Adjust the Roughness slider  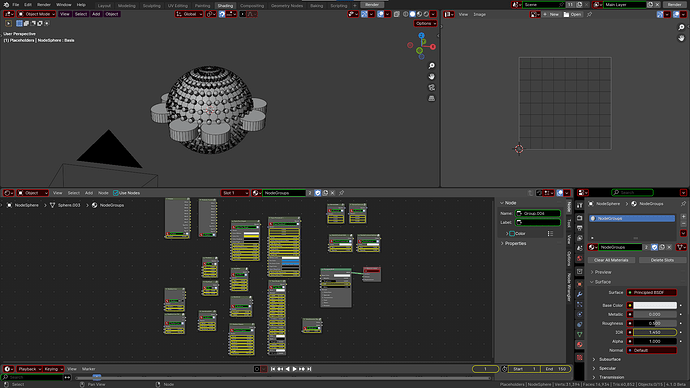[x=655, y=323]
